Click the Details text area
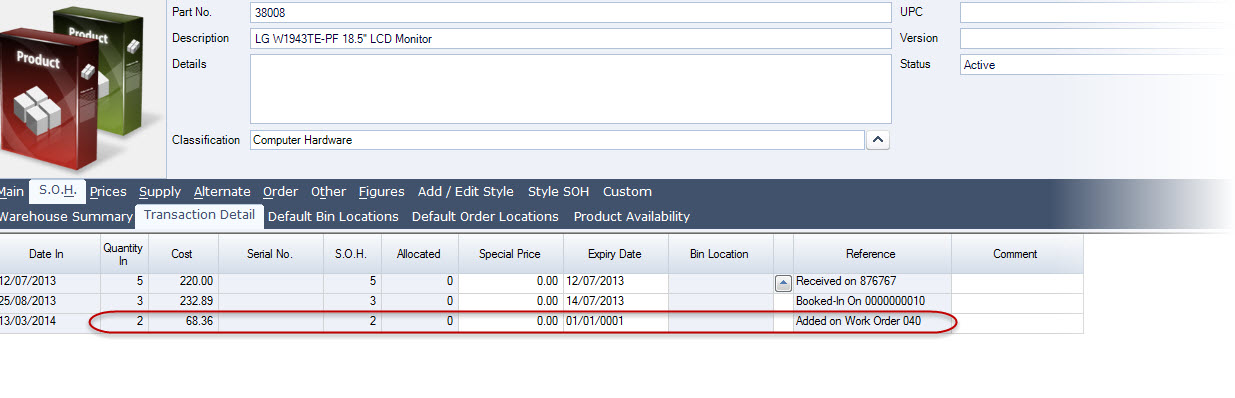Screen dimensions: 1235x398 [570, 89]
